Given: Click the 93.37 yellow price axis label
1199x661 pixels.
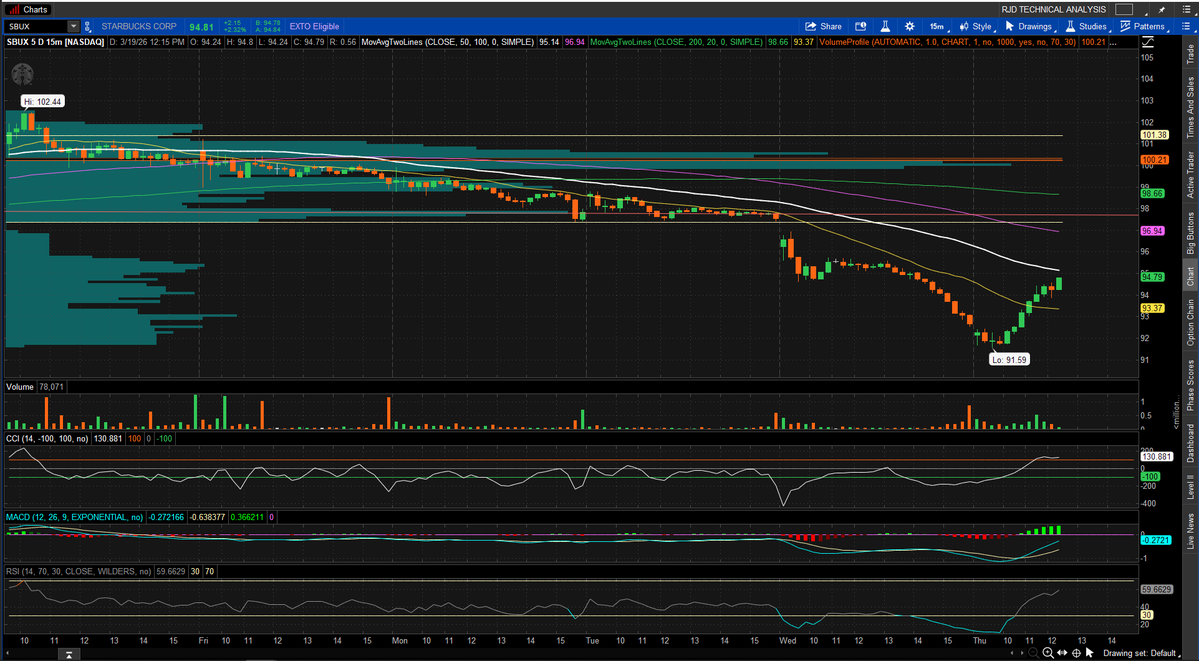Looking at the screenshot, I should 1153,308.
